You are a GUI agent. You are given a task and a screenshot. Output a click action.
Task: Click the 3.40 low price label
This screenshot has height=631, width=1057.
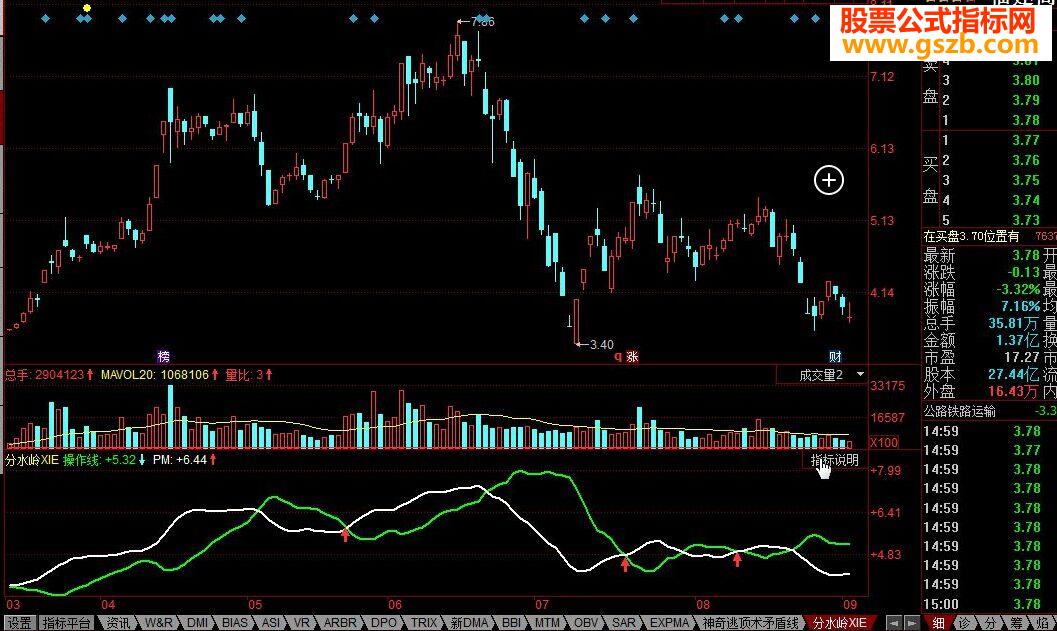[x=601, y=344]
